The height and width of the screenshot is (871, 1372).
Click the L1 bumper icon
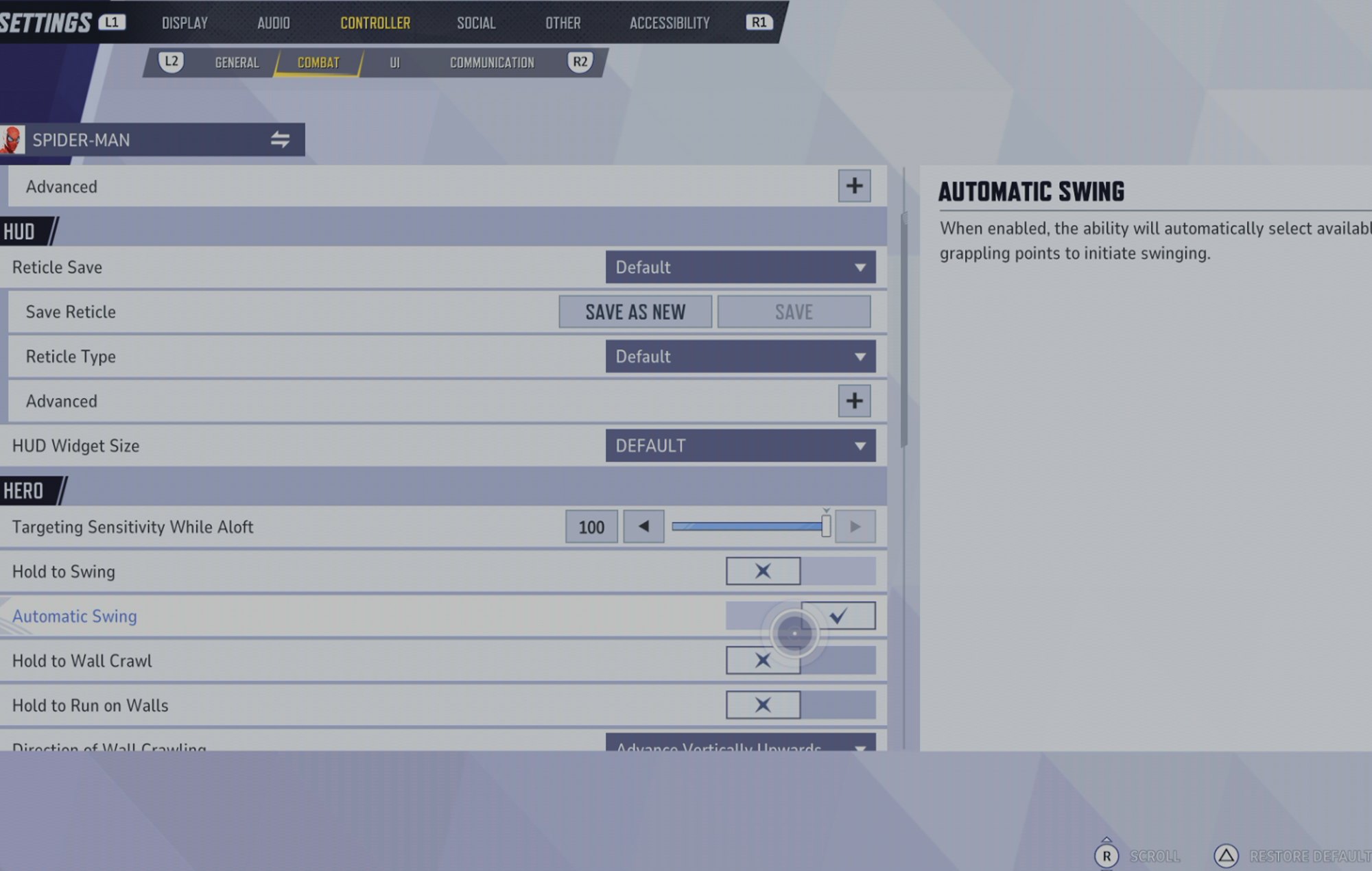112,22
